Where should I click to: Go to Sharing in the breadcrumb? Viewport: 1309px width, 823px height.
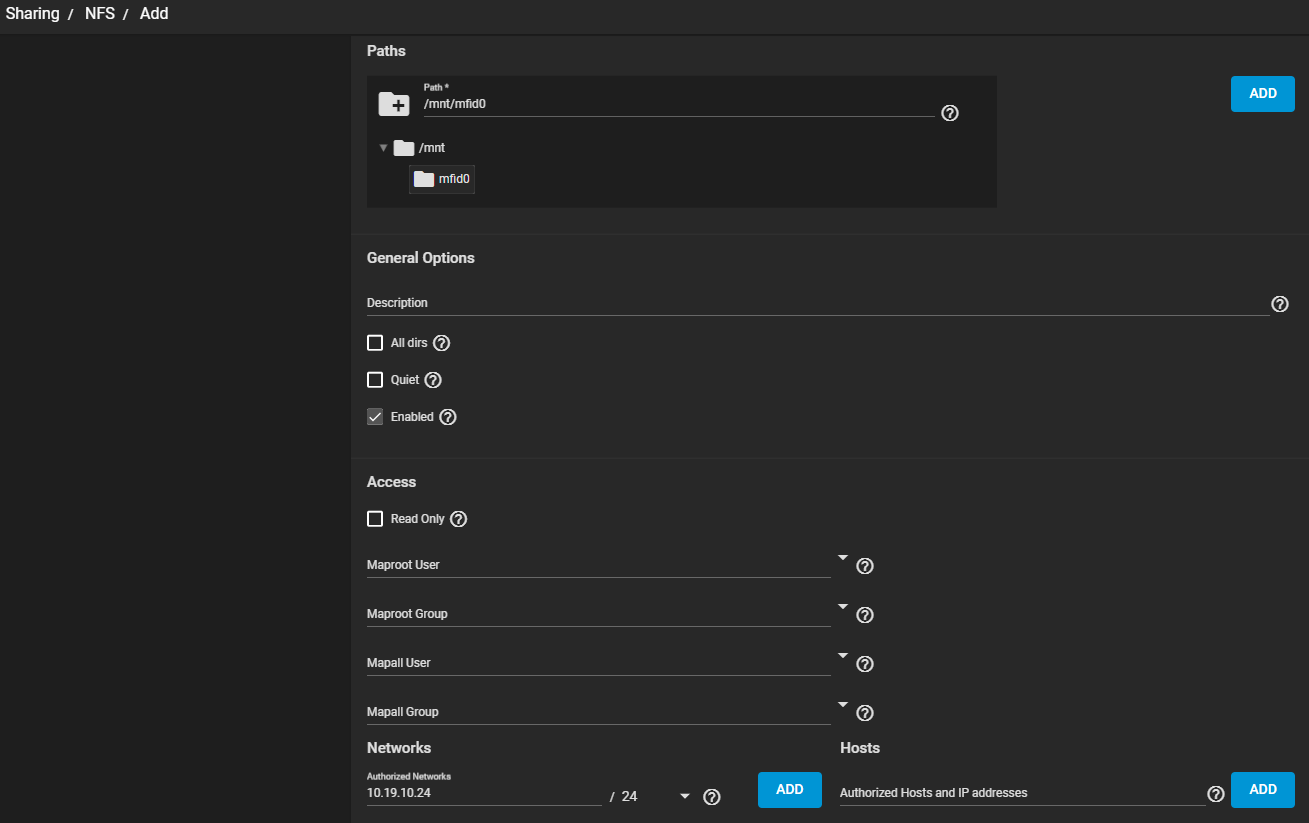(33, 14)
